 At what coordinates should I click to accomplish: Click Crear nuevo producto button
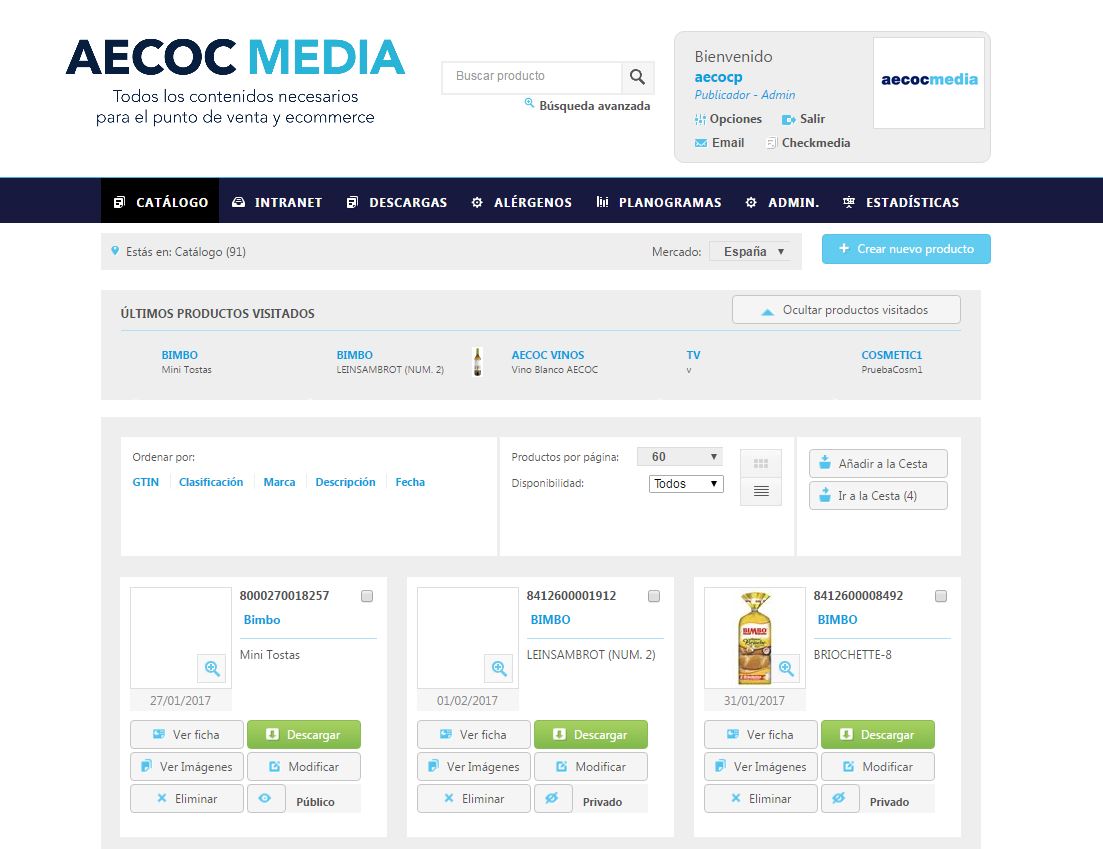point(906,249)
